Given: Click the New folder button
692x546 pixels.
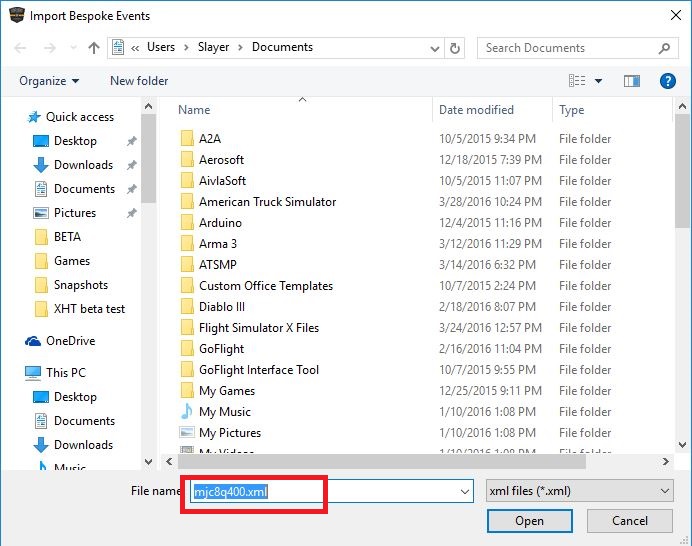Looking at the screenshot, I should pyautogui.click(x=139, y=81).
